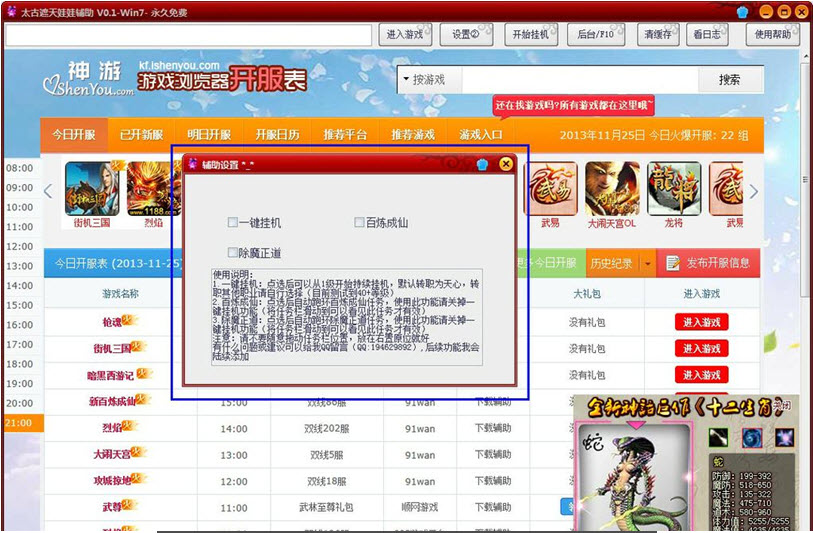The height and width of the screenshot is (533, 813).
Task: Open the 街机三国 game thumbnail
Action: click(92, 189)
